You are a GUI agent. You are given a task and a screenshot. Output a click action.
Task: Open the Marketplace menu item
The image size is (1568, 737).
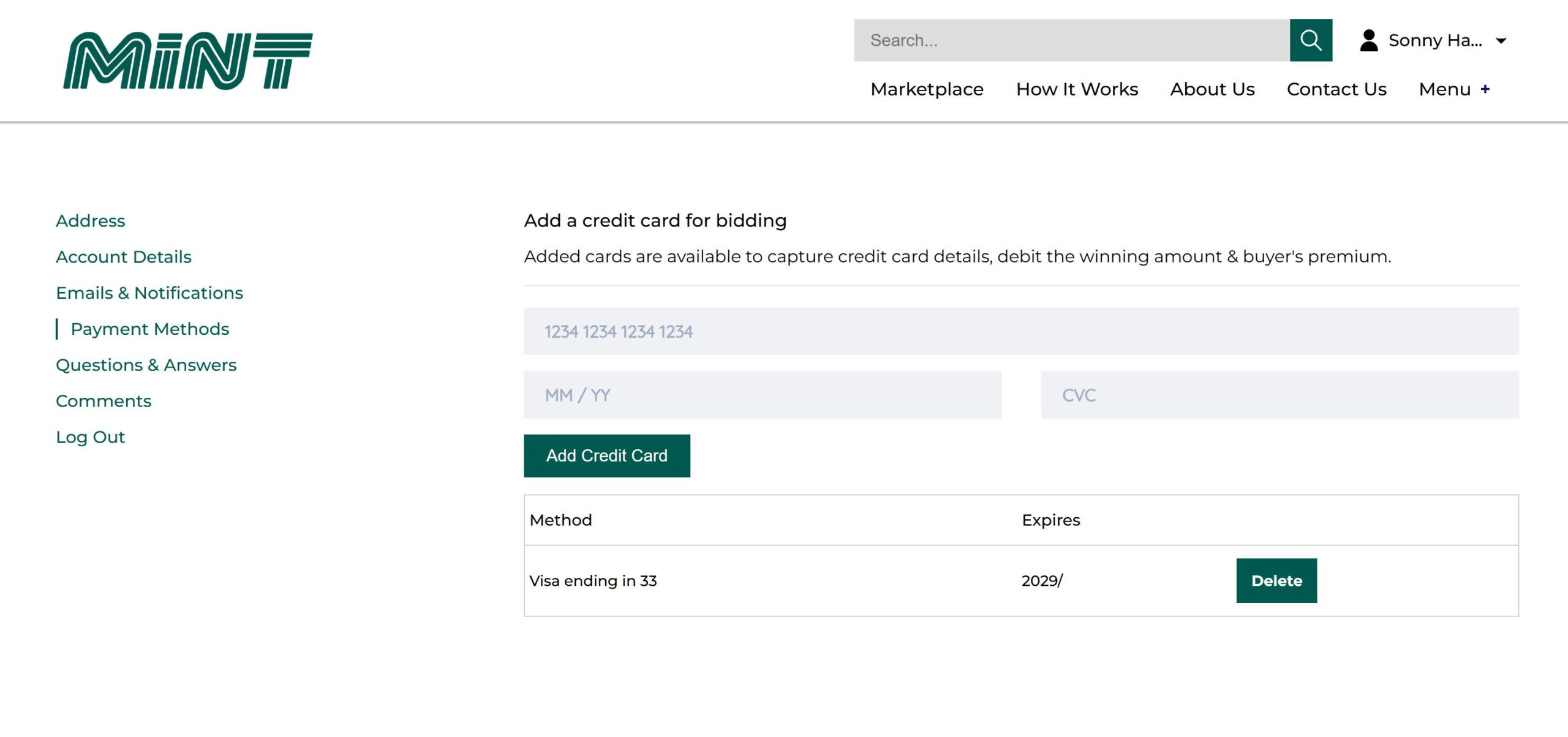click(x=927, y=89)
